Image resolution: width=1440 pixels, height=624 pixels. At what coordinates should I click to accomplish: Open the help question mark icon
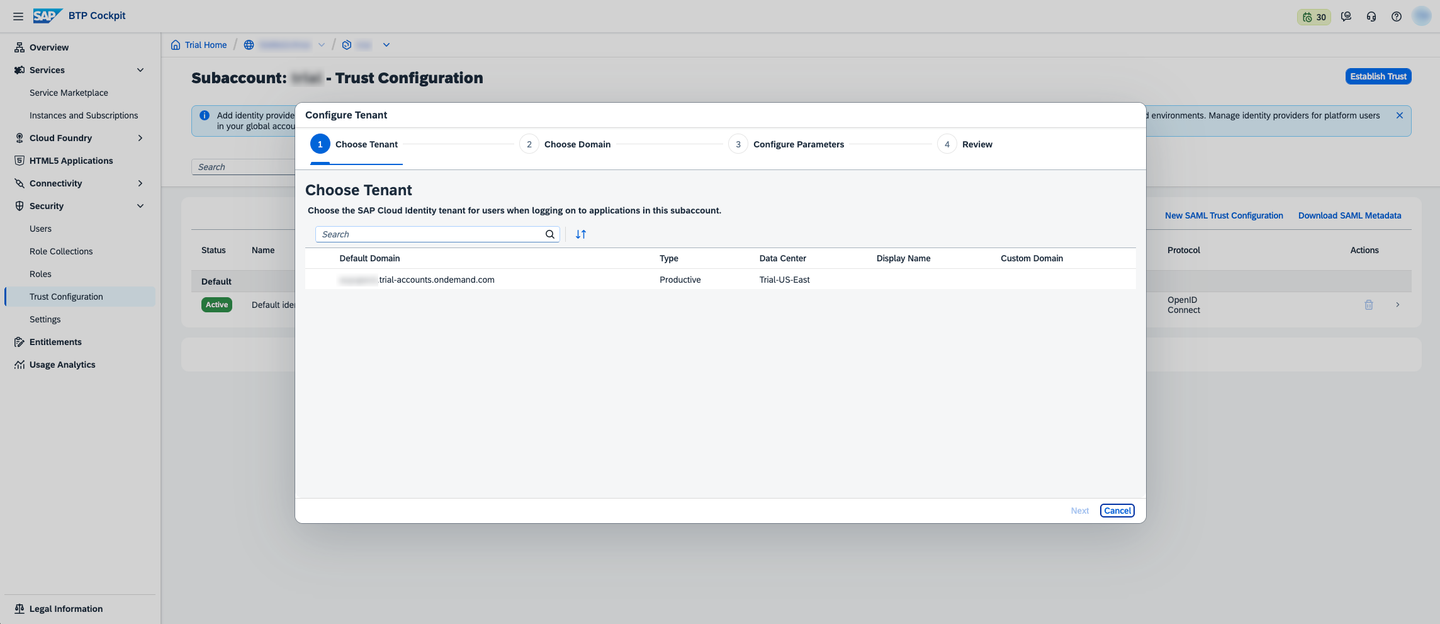1396,17
